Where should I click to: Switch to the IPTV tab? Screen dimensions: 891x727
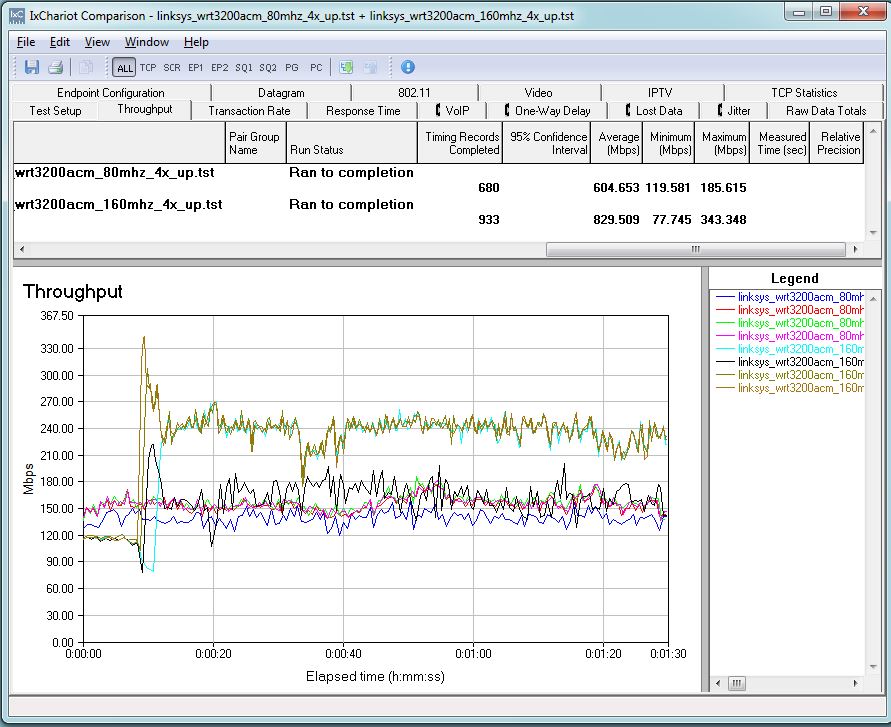coord(660,93)
